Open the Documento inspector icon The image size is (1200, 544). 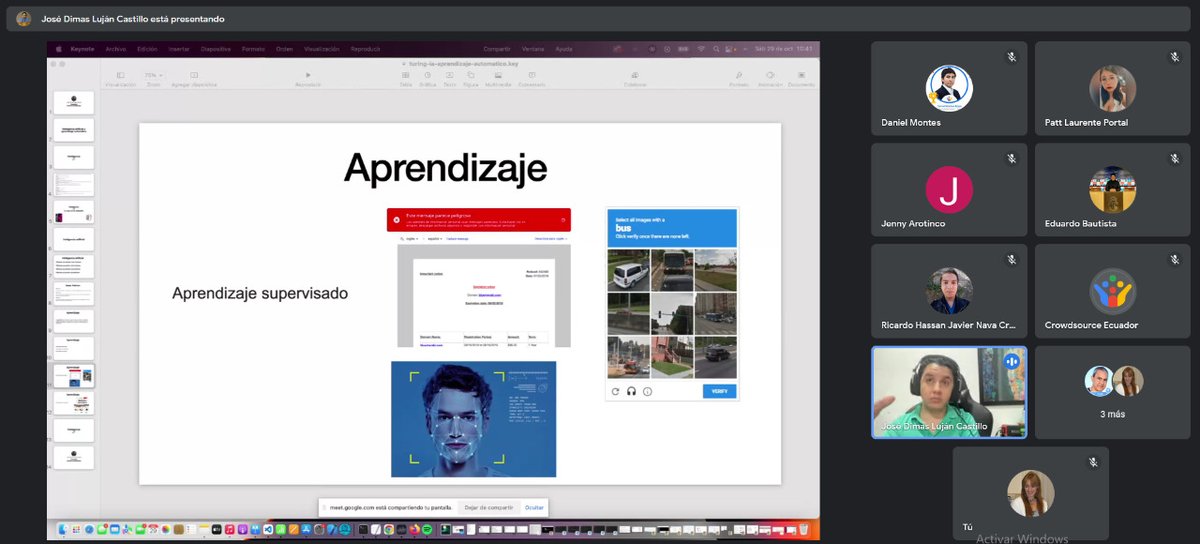pyautogui.click(x=800, y=75)
